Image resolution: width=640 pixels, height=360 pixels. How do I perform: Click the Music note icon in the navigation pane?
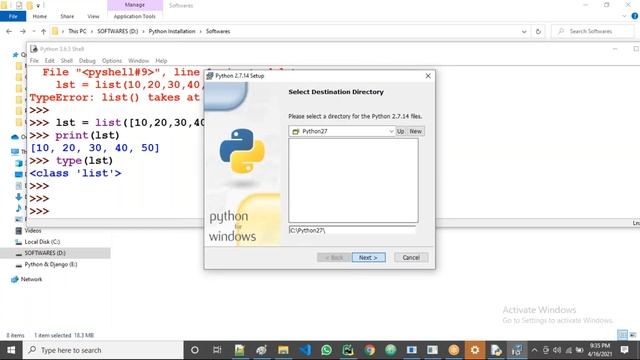[19, 208]
